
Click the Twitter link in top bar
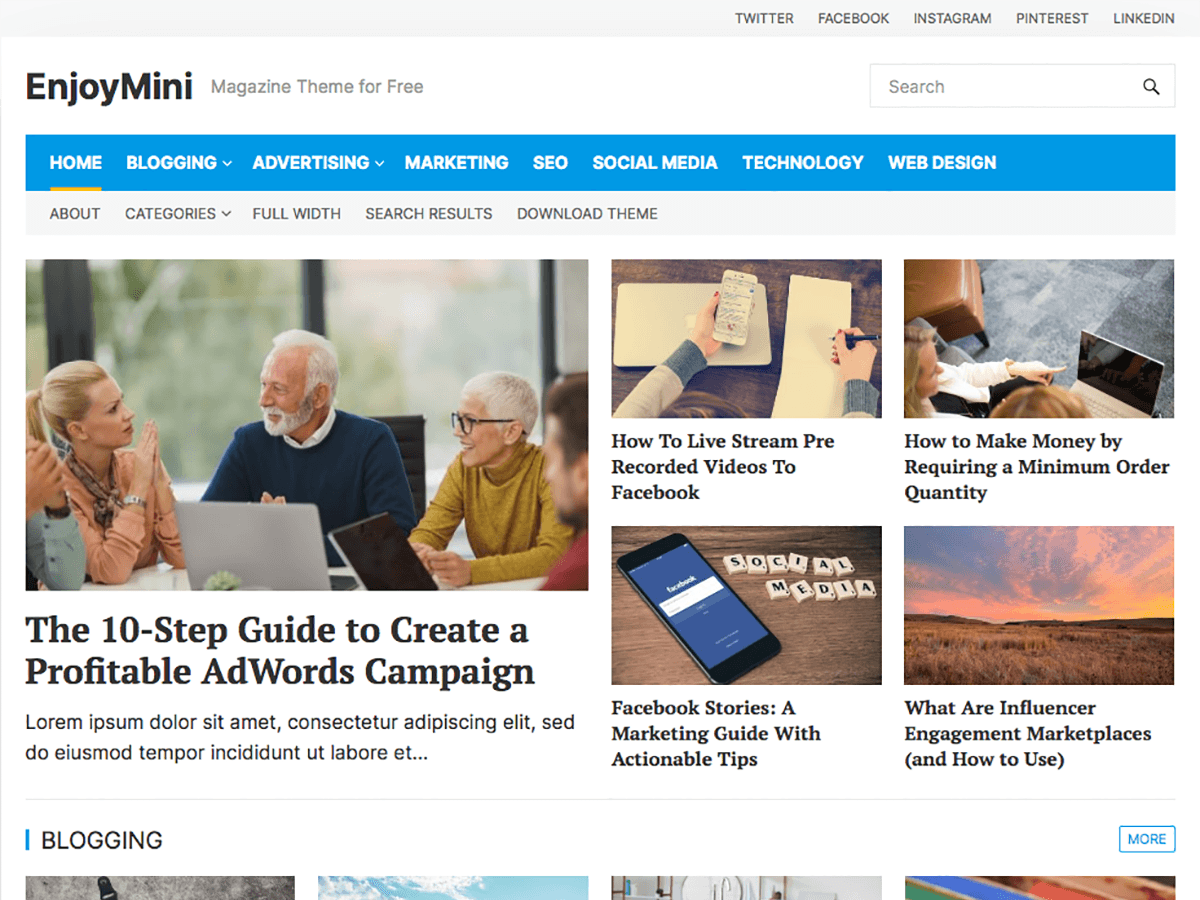(x=764, y=18)
